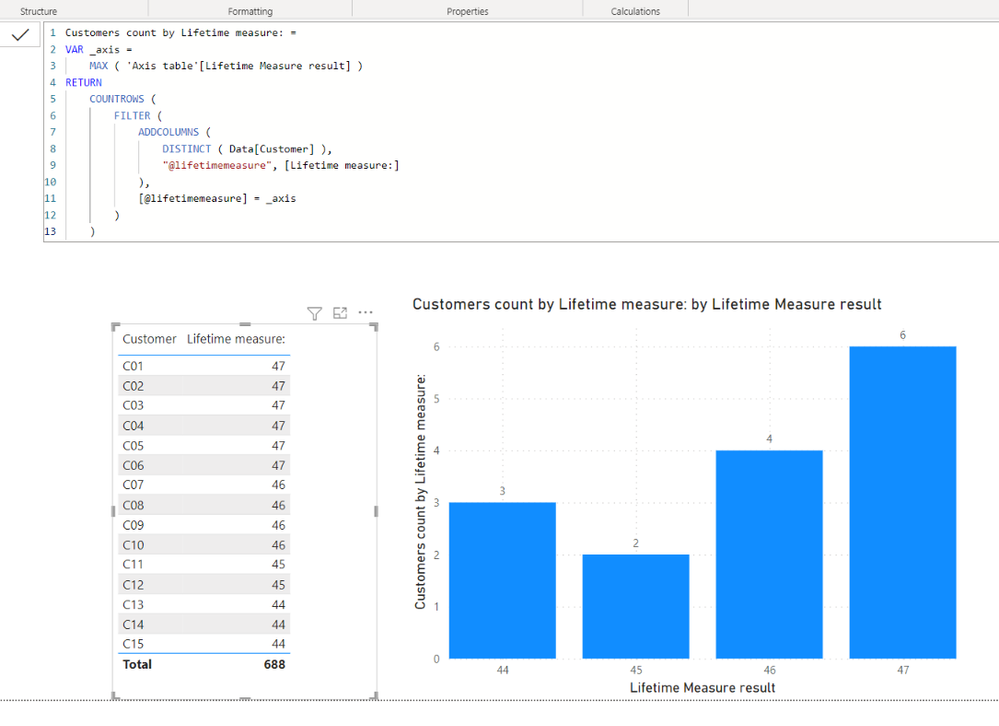
Task: Select the C07 customer row
Action: point(204,485)
